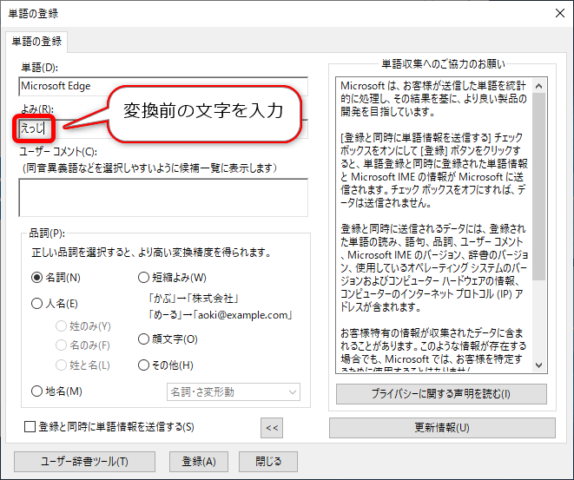Click the ユーザー コメント(C) text box
This screenshot has width=574, height=480.
click(x=163, y=198)
